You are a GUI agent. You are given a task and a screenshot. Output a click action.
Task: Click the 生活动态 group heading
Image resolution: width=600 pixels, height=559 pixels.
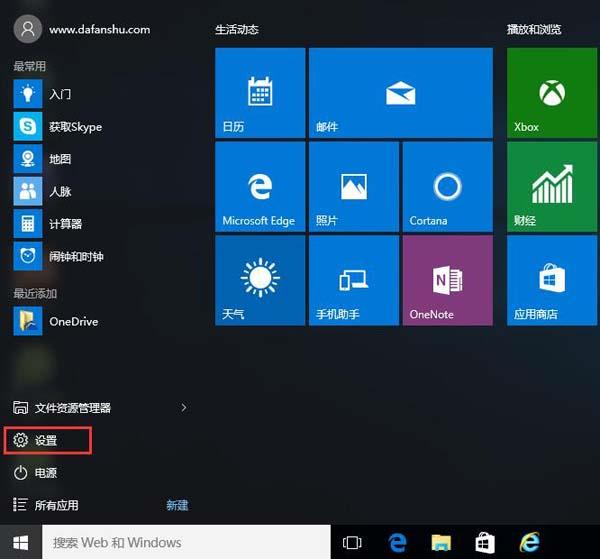tap(237, 29)
